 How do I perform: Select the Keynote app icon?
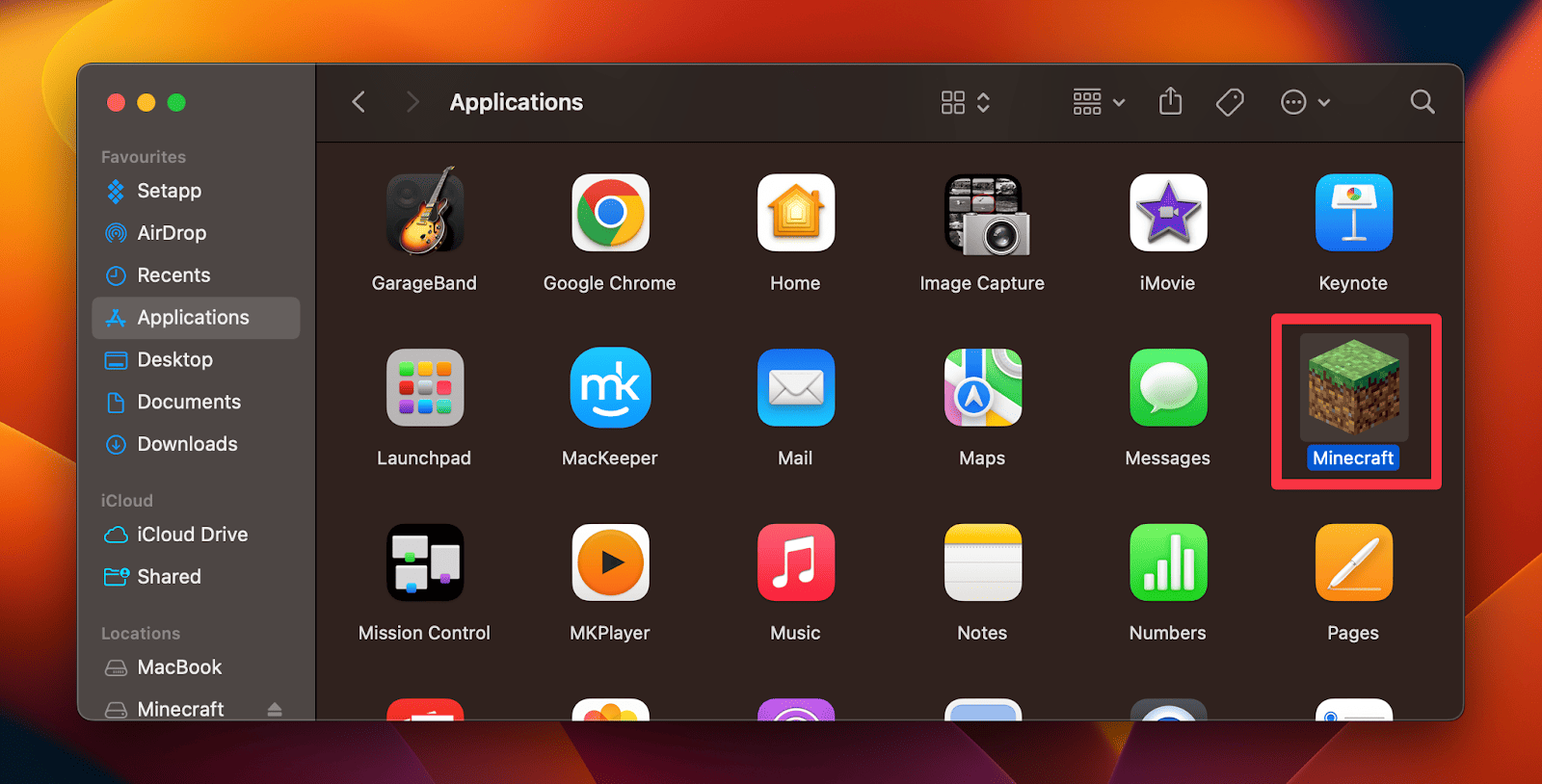[1354, 213]
